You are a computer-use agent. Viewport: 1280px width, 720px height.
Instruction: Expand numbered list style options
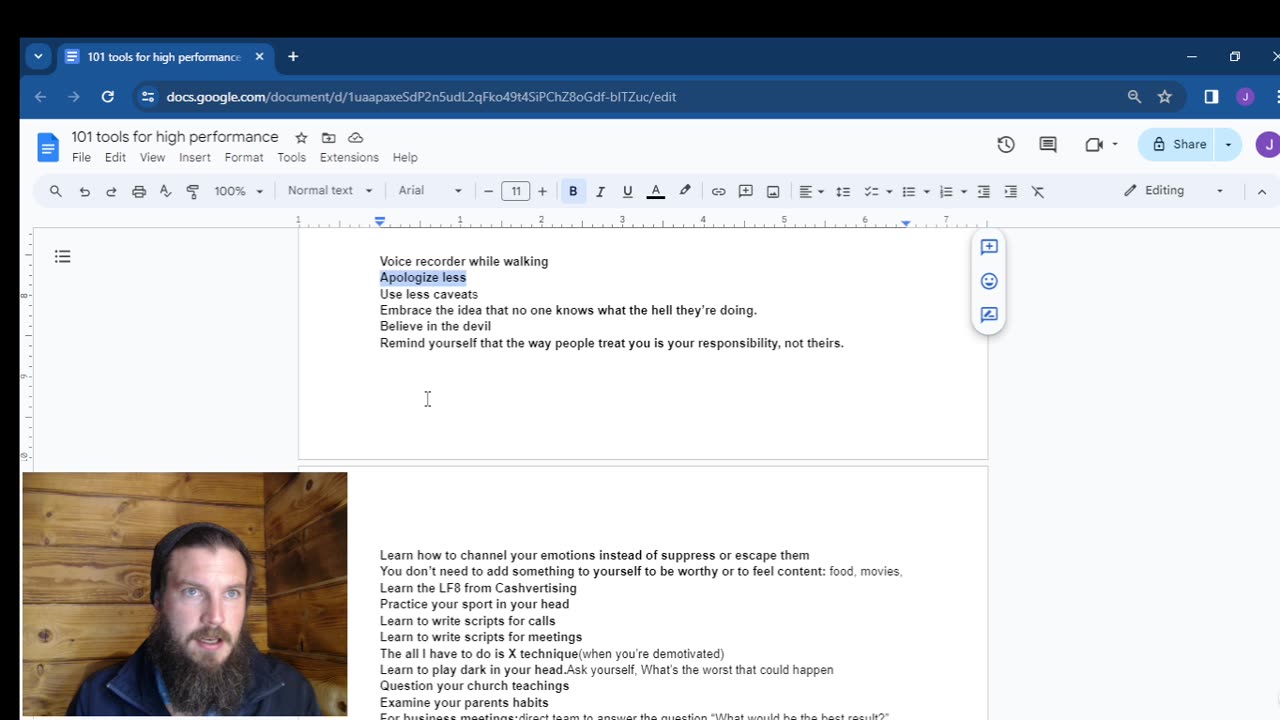point(964,191)
